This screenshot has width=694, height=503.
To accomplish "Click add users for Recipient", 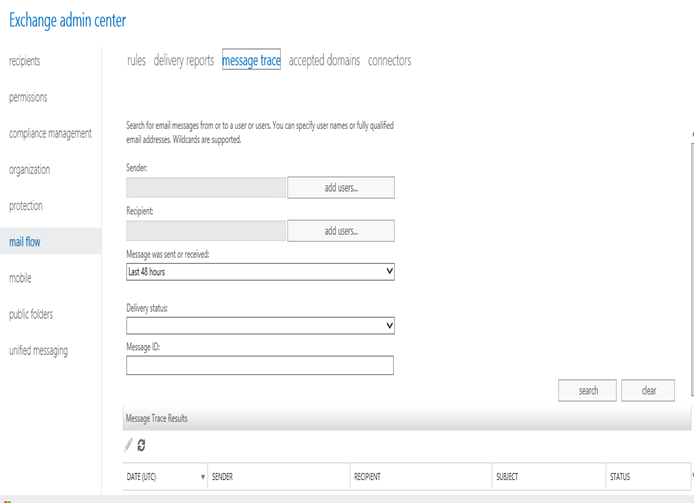I will coord(341,231).
